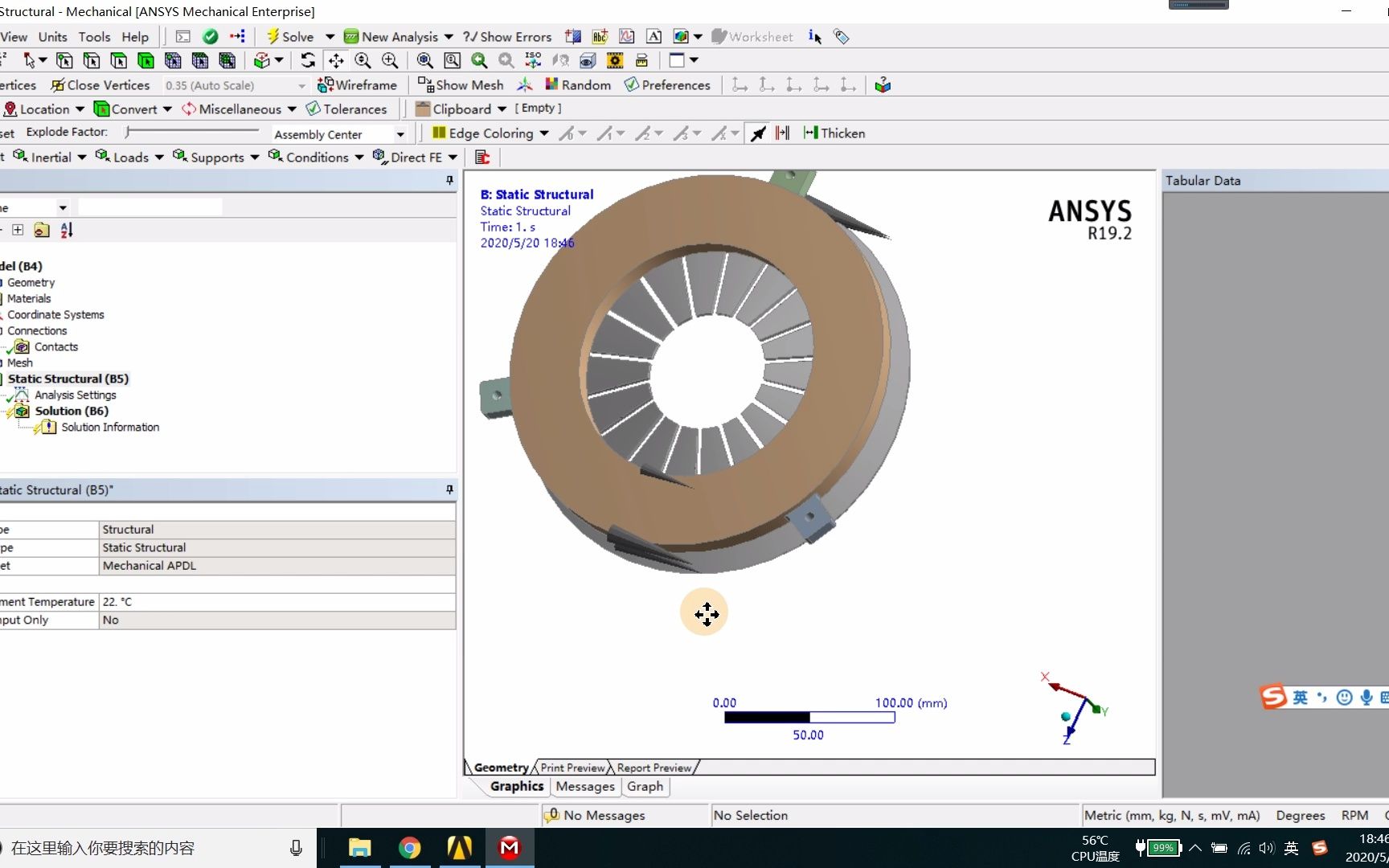
Task: Click the Selection Information icon
Action: (815, 37)
